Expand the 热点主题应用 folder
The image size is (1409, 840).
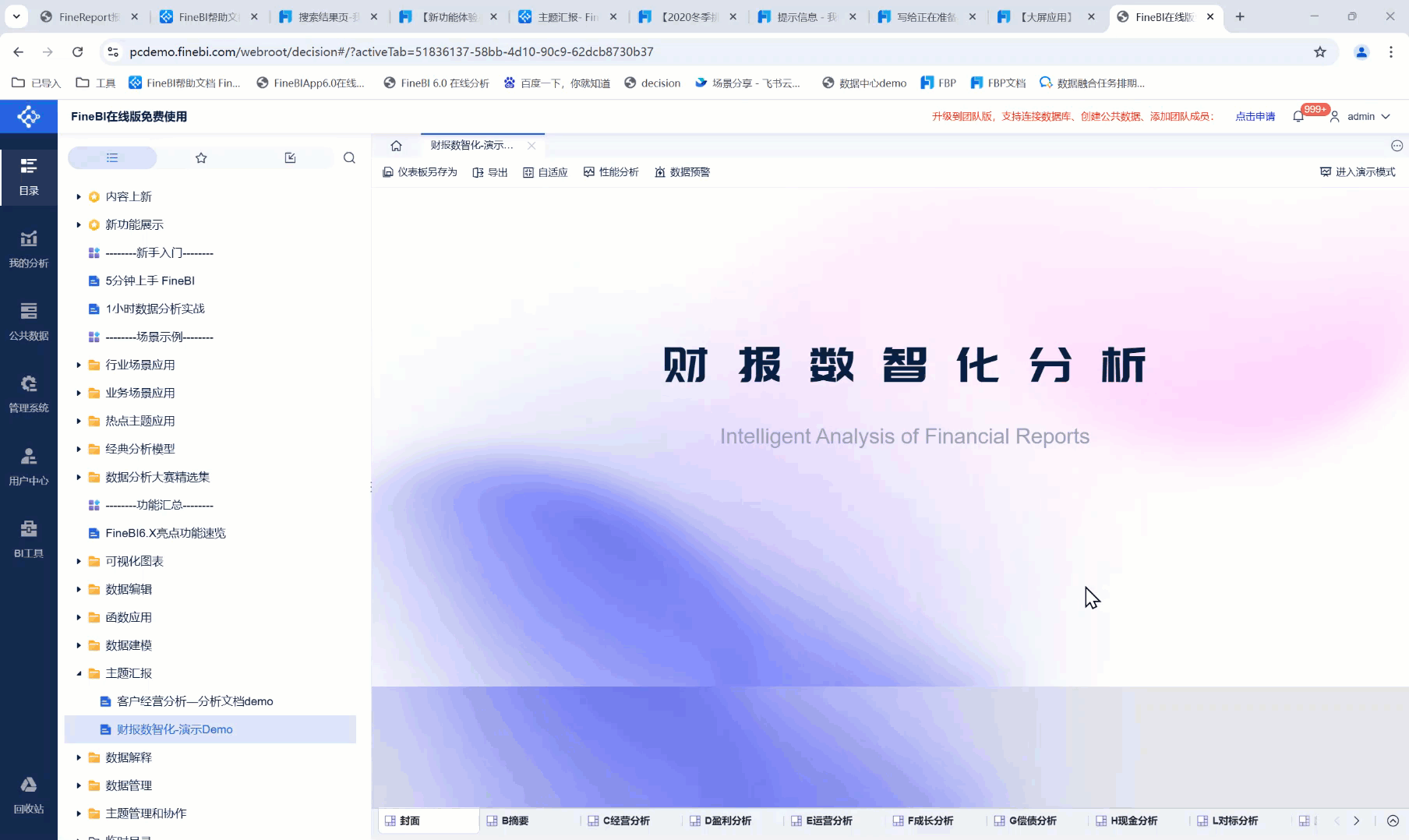click(79, 422)
